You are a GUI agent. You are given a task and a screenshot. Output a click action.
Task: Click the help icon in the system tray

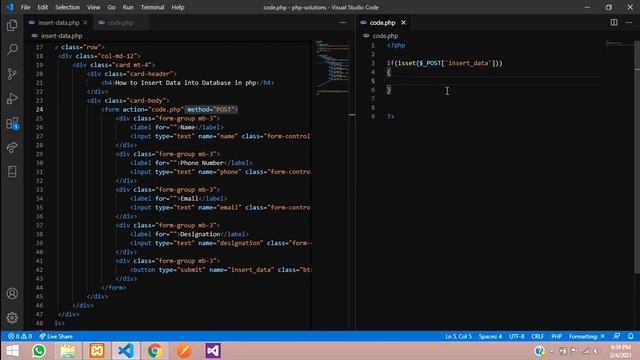[x=539, y=351]
